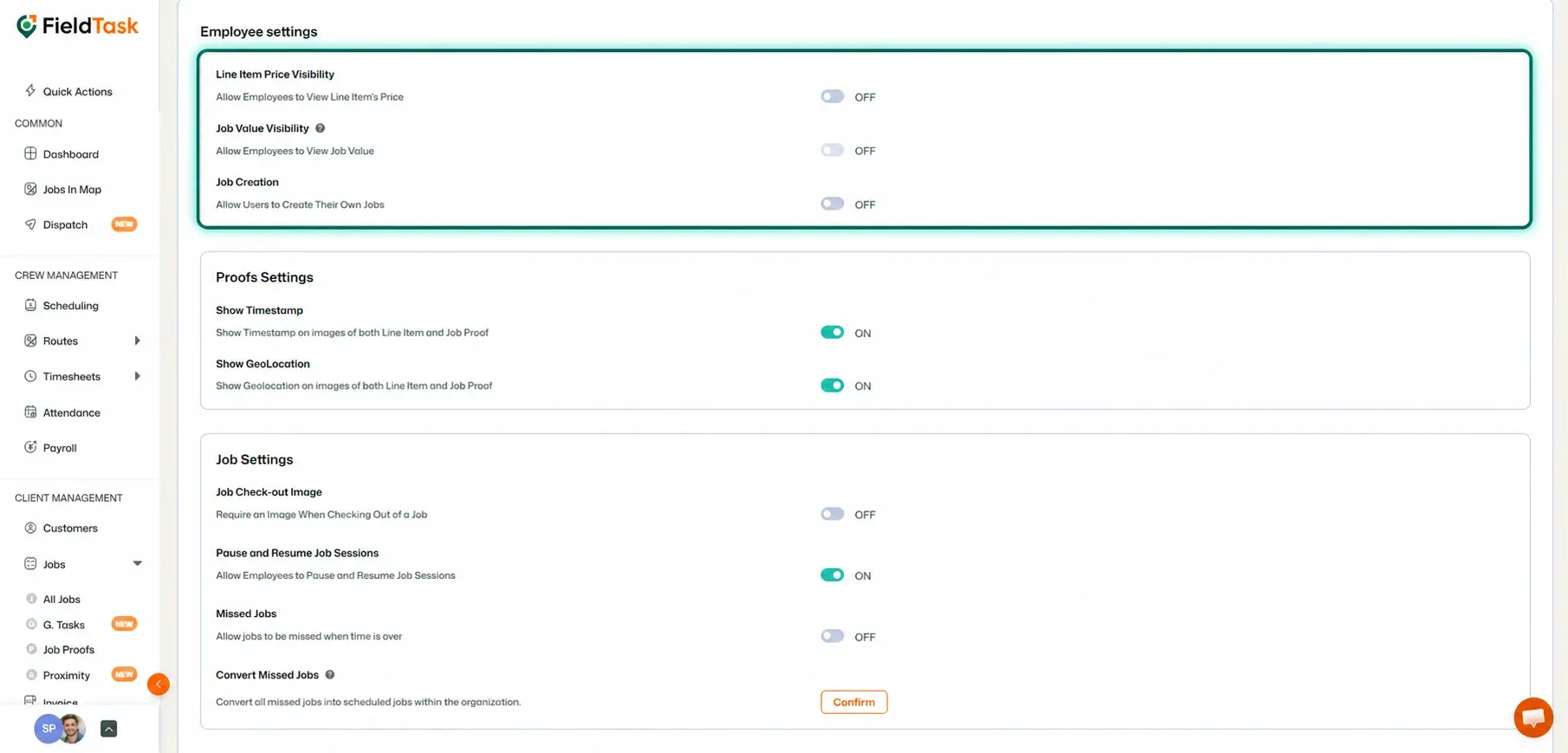Click the Routes icon in sidebar
The image size is (1568, 753).
30,341
